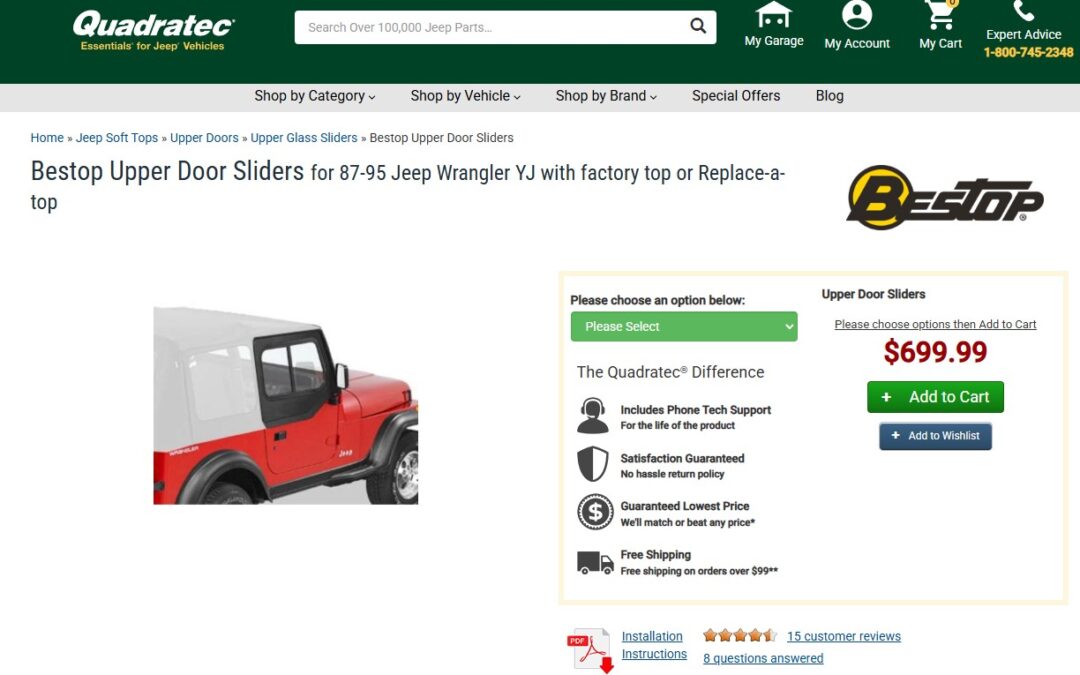Click the Add to Wishlist button
The image size is (1080, 675).
[935, 436]
